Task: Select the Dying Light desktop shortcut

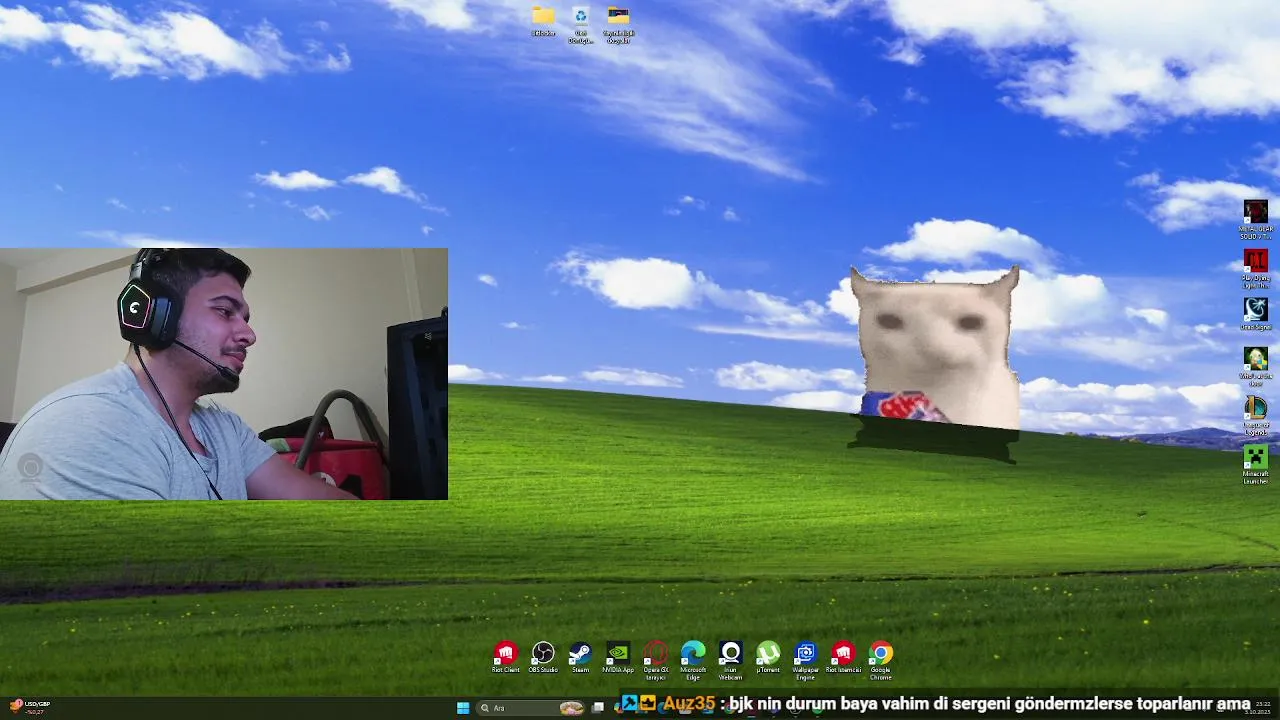Action: click(x=1256, y=268)
